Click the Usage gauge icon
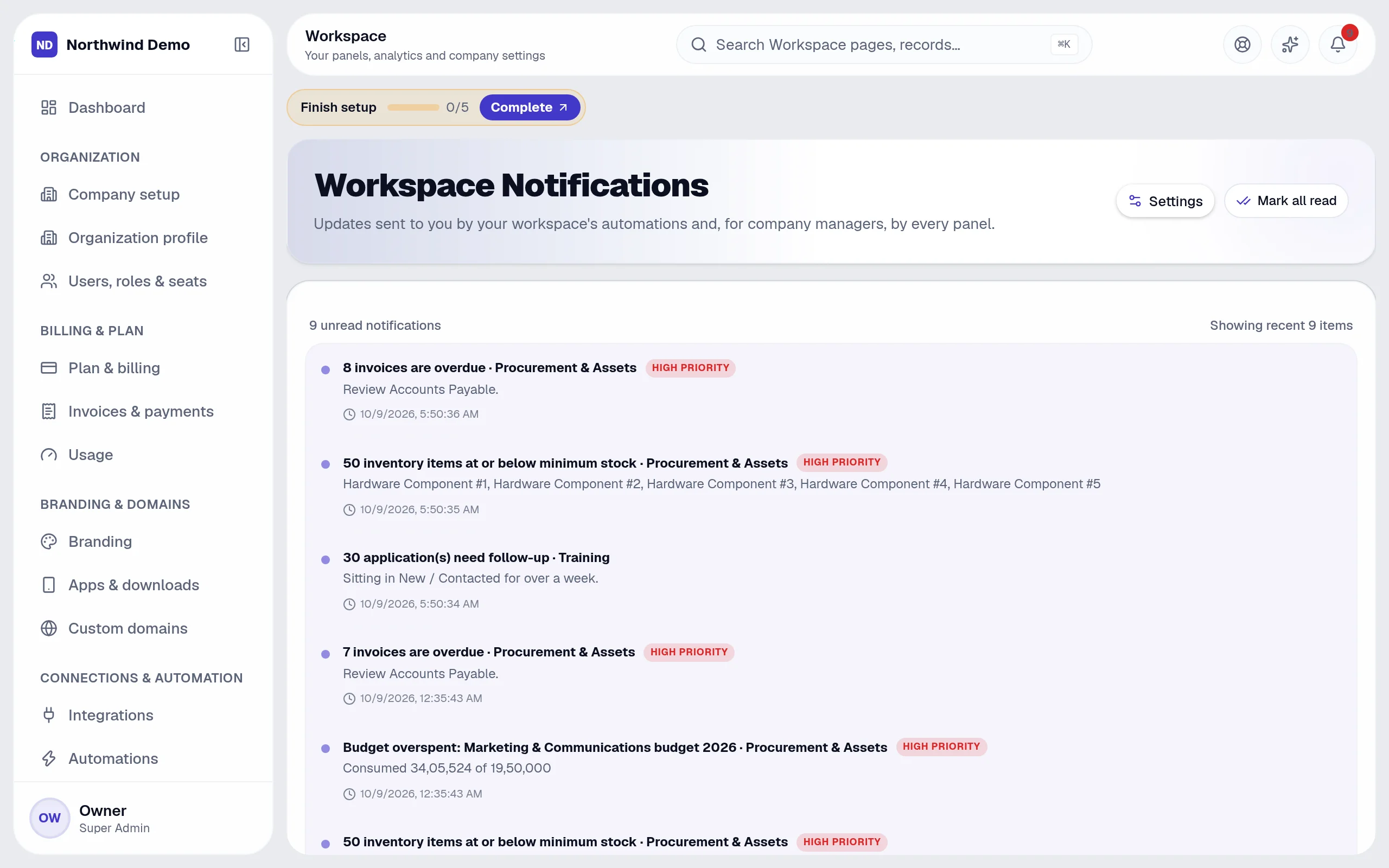This screenshot has width=1389, height=868. tap(49, 455)
